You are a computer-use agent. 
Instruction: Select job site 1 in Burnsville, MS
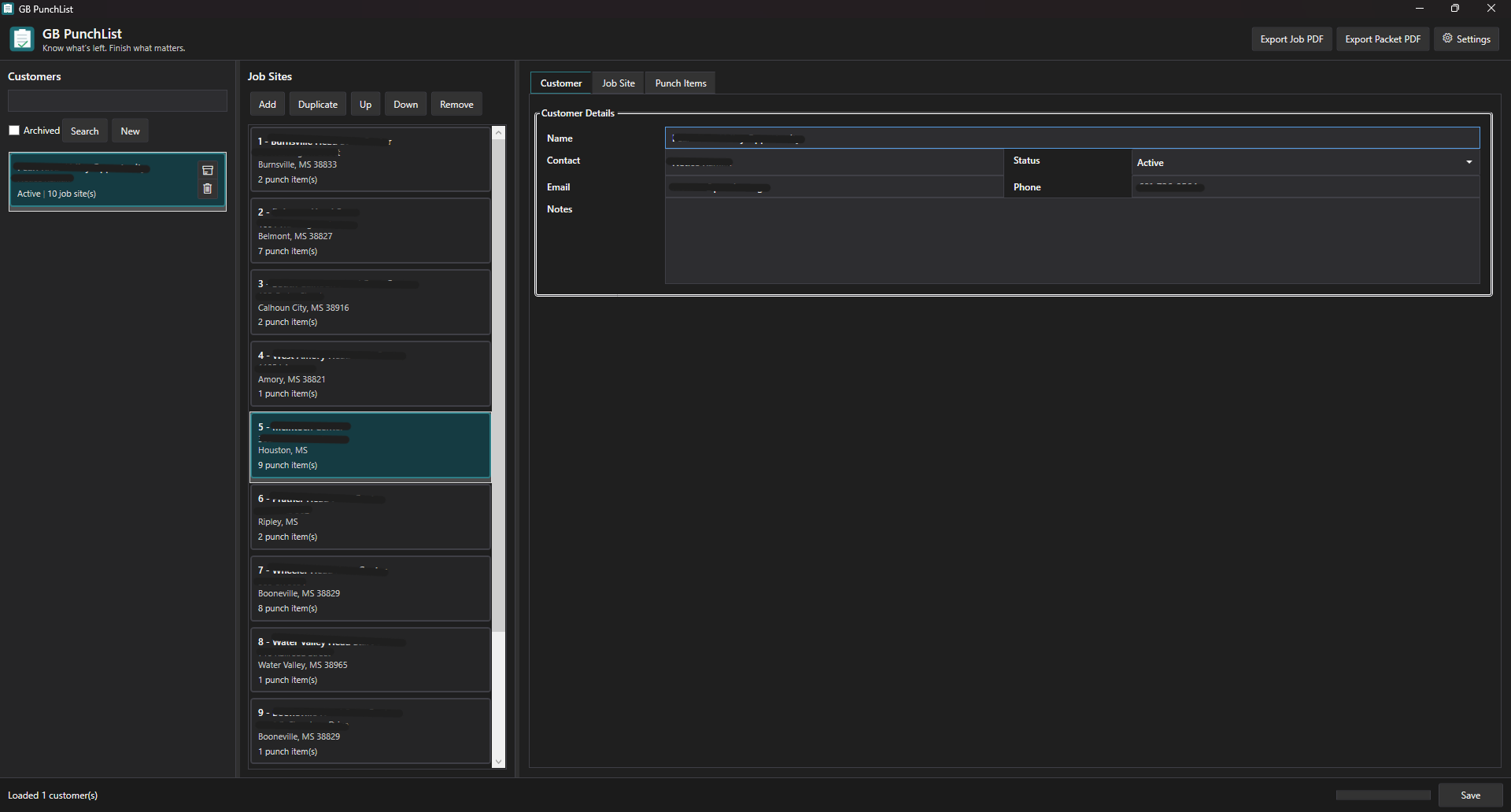pos(371,160)
